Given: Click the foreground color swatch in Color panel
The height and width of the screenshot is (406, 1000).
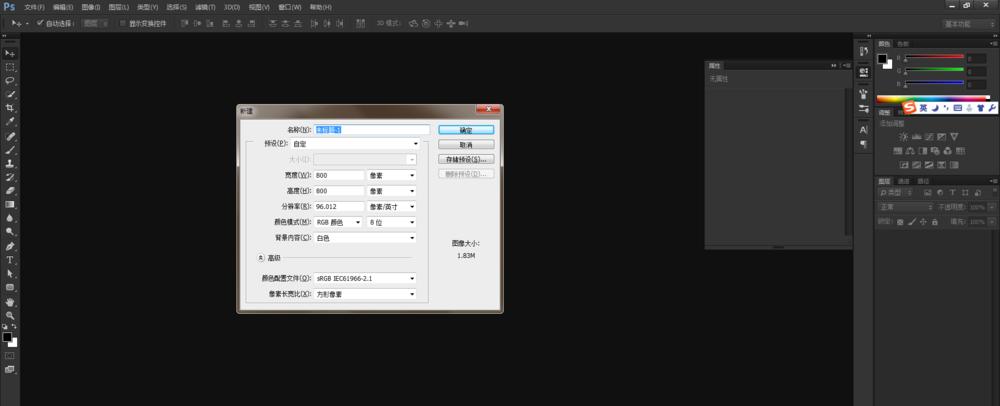Looking at the screenshot, I should coord(882,59).
